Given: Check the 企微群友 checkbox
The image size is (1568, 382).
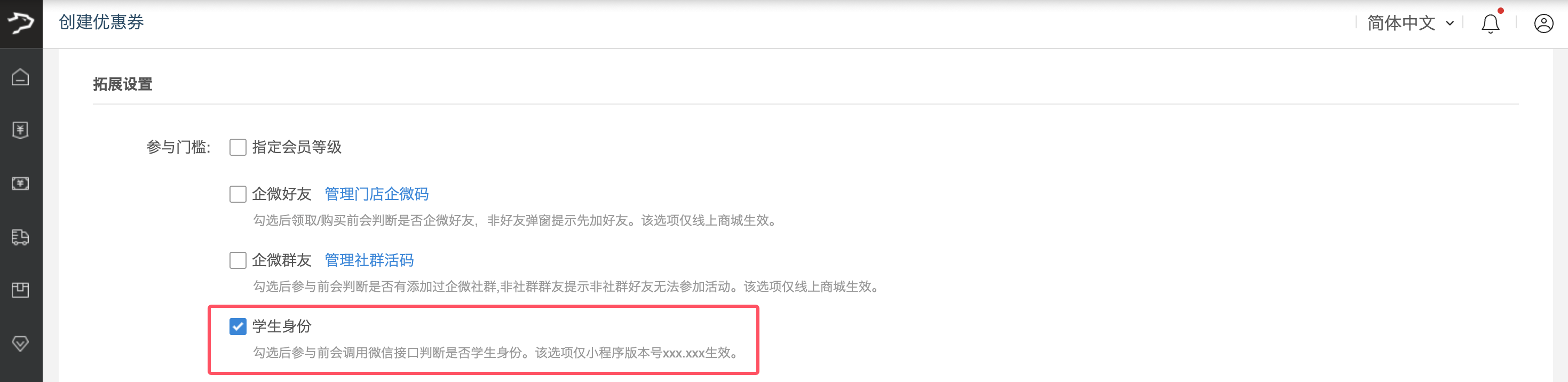Looking at the screenshot, I should tap(237, 260).
